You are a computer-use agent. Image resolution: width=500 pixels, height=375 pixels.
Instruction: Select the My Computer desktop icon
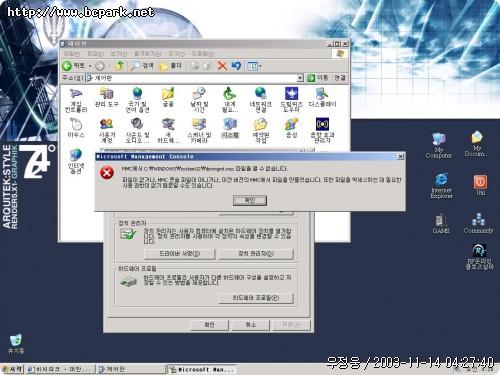439,145
